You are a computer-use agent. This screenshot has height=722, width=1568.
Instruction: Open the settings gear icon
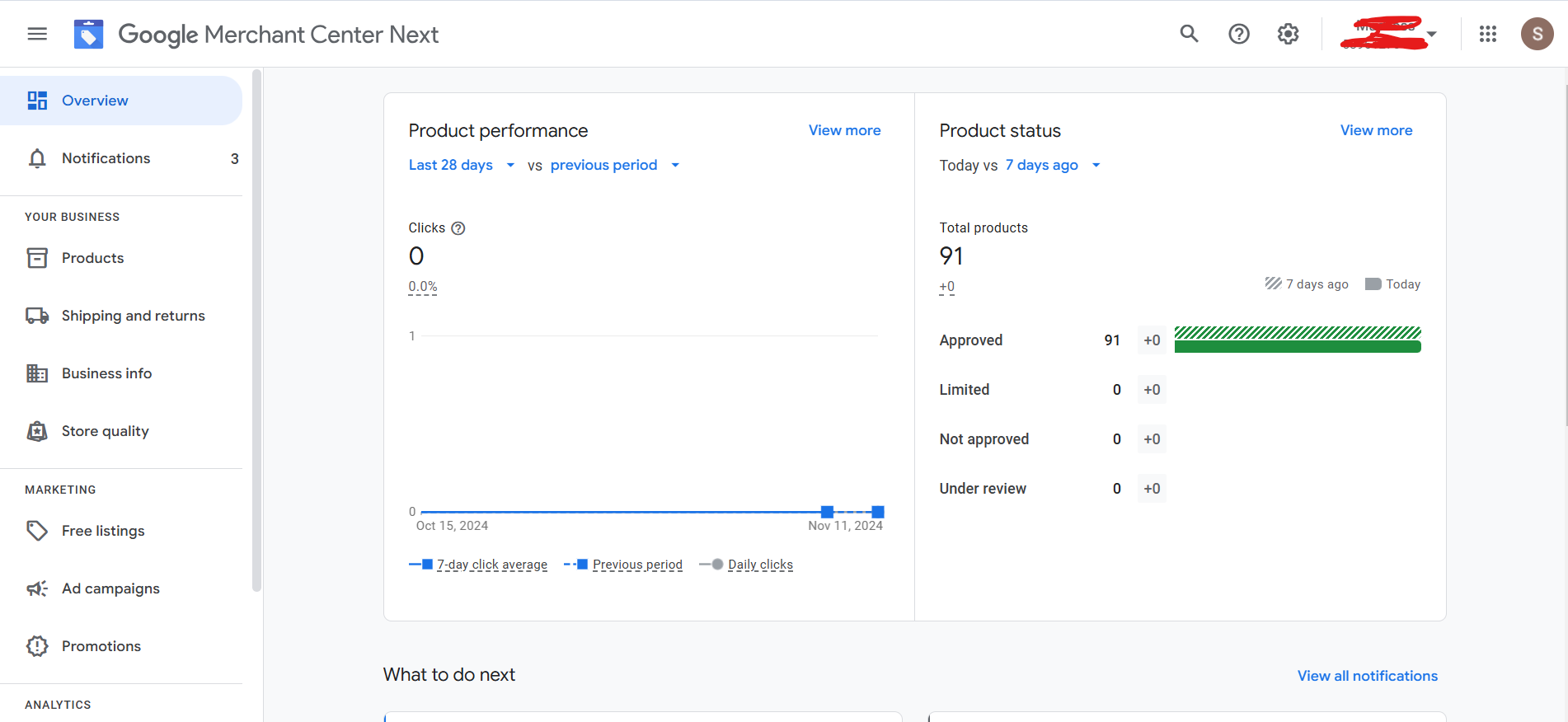[x=1288, y=34]
